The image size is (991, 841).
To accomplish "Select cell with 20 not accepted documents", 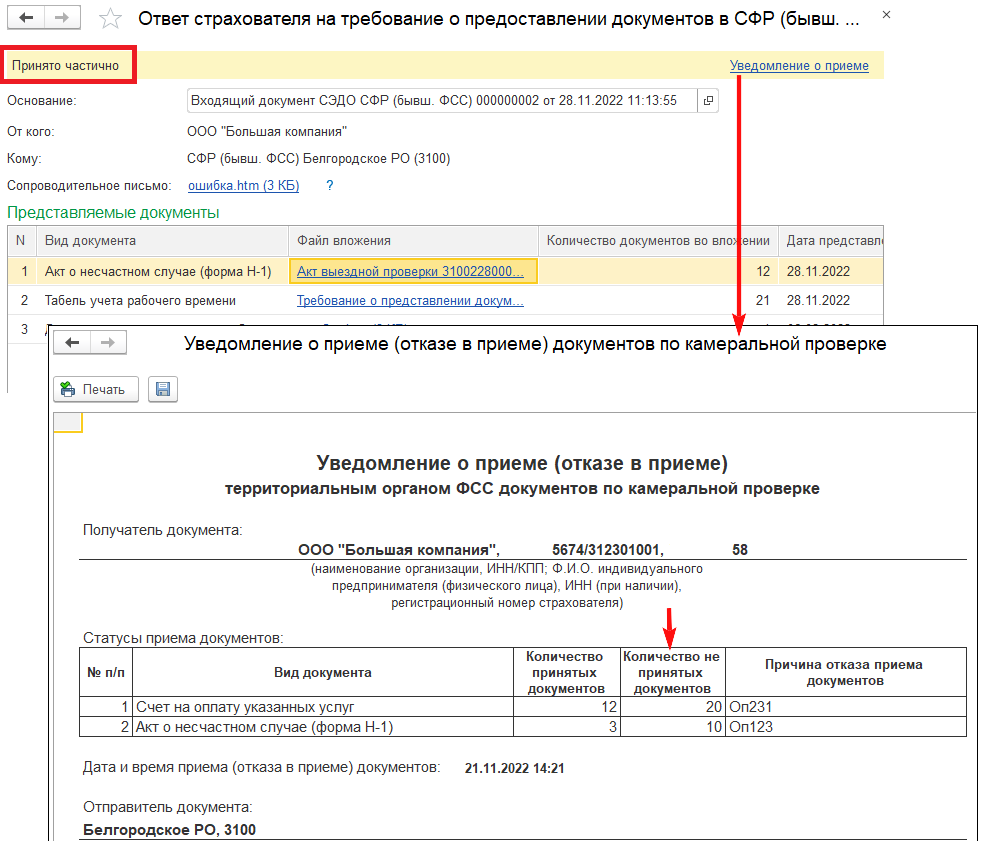I will [673, 707].
